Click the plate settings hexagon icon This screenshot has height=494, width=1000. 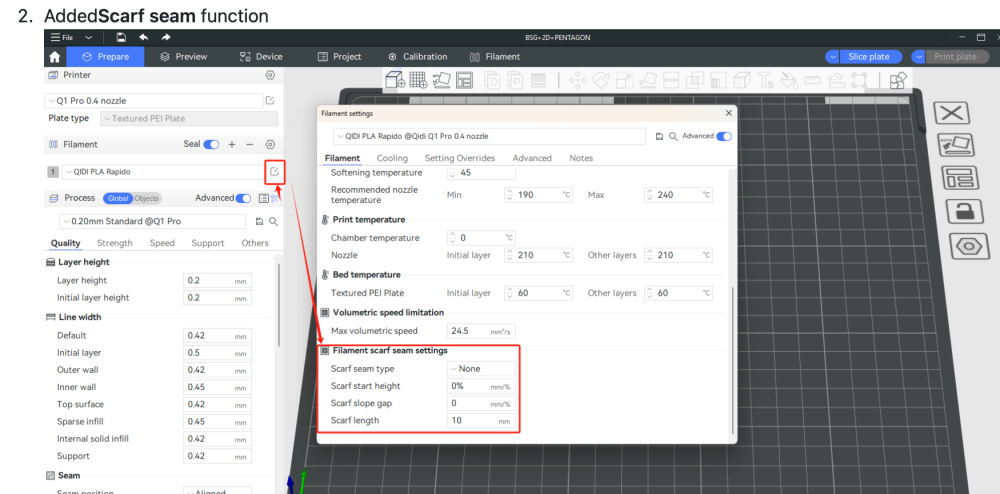click(952, 245)
